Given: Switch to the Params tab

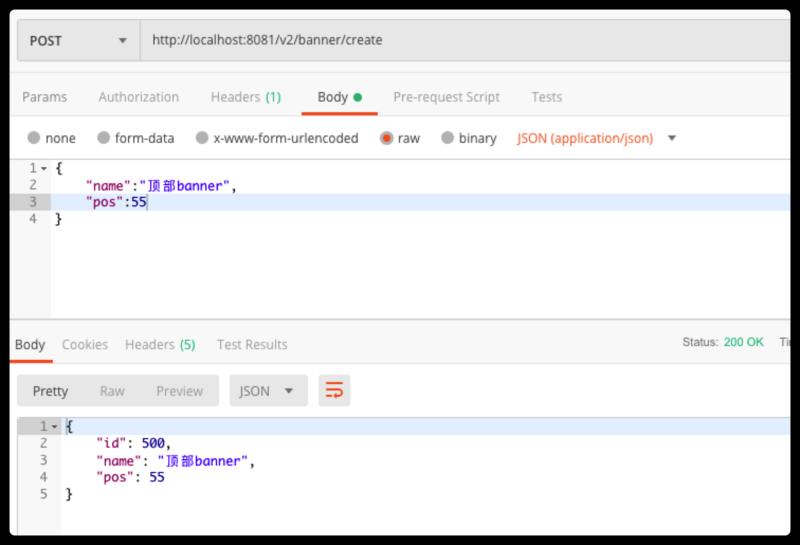Looking at the screenshot, I should tap(45, 97).
